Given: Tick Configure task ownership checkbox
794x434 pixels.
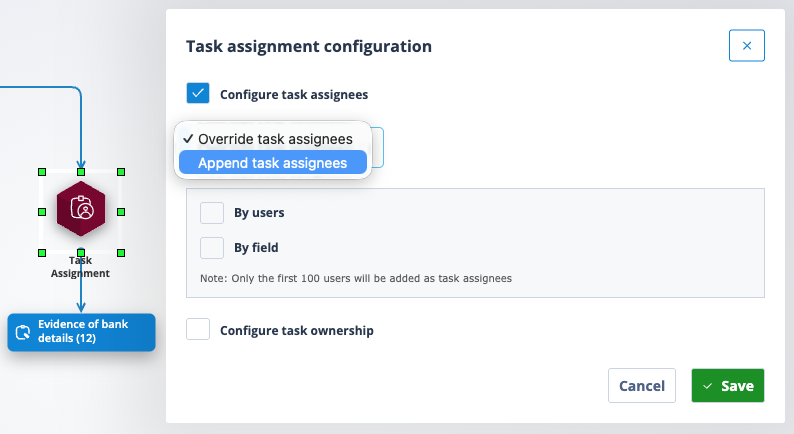Looking at the screenshot, I should tap(198, 329).
